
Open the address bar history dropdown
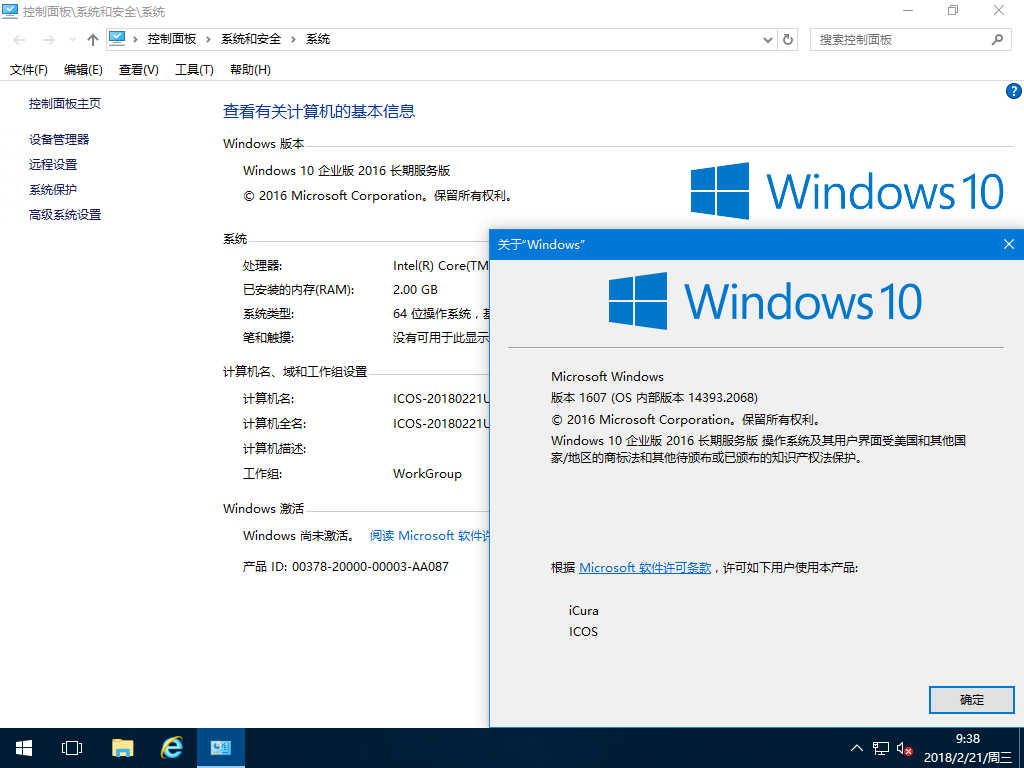pos(766,39)
